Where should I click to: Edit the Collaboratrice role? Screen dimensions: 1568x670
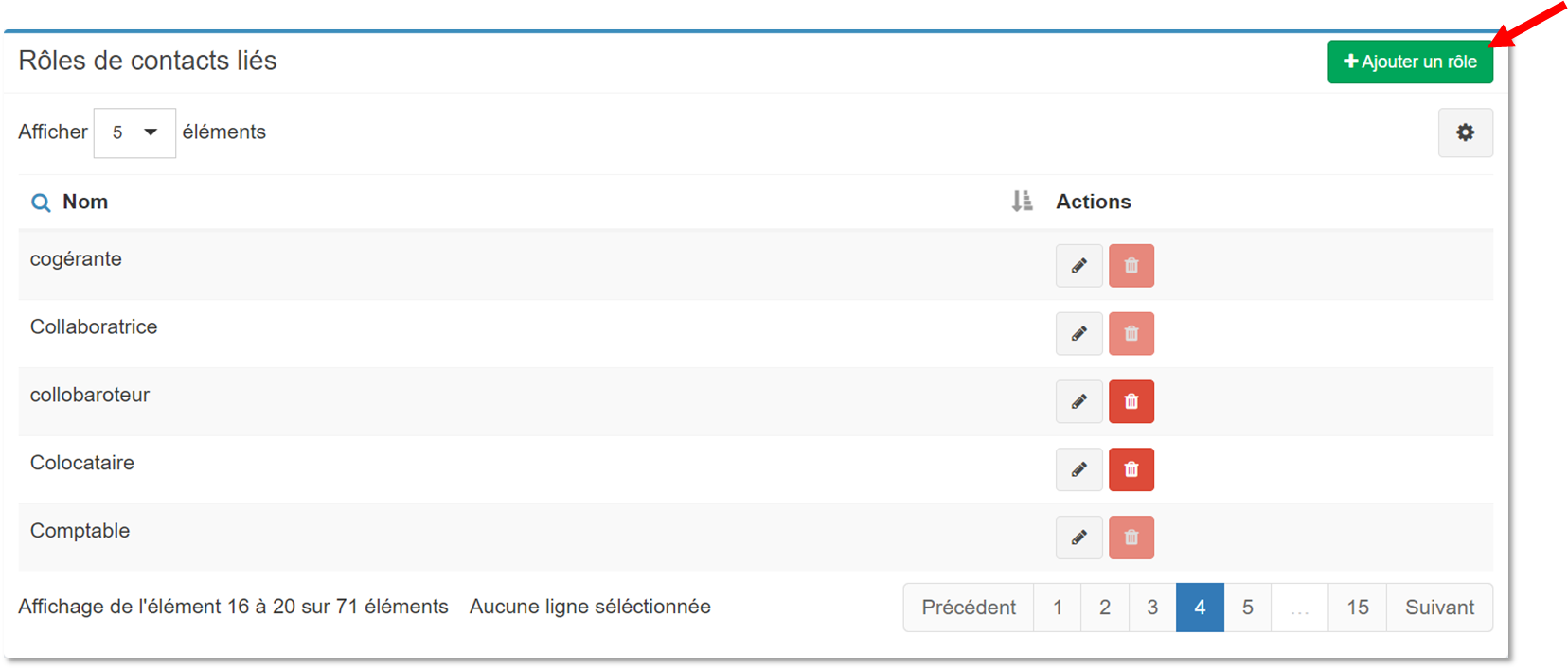click(x=1078, y=334)
